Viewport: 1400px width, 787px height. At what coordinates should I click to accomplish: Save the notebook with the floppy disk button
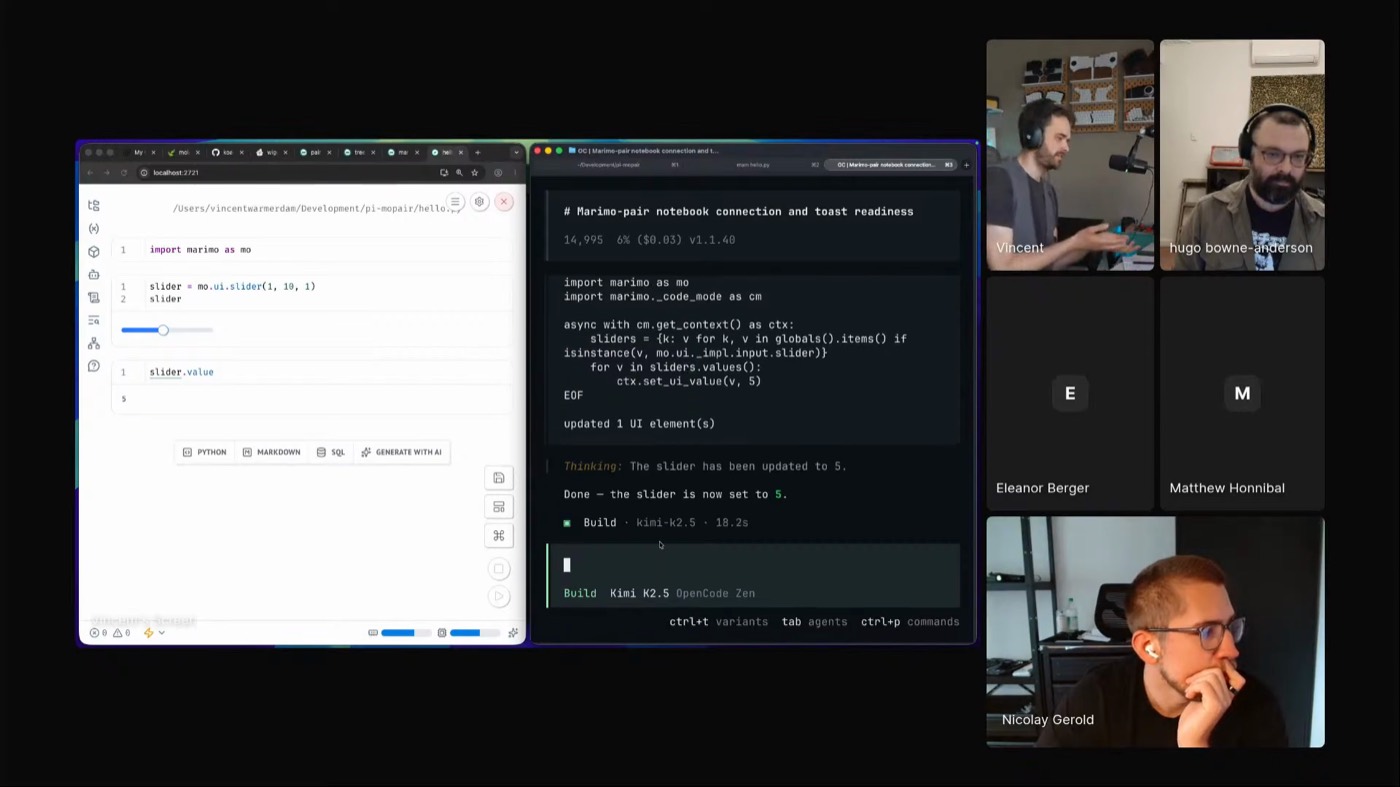click(x=499, y=478)
